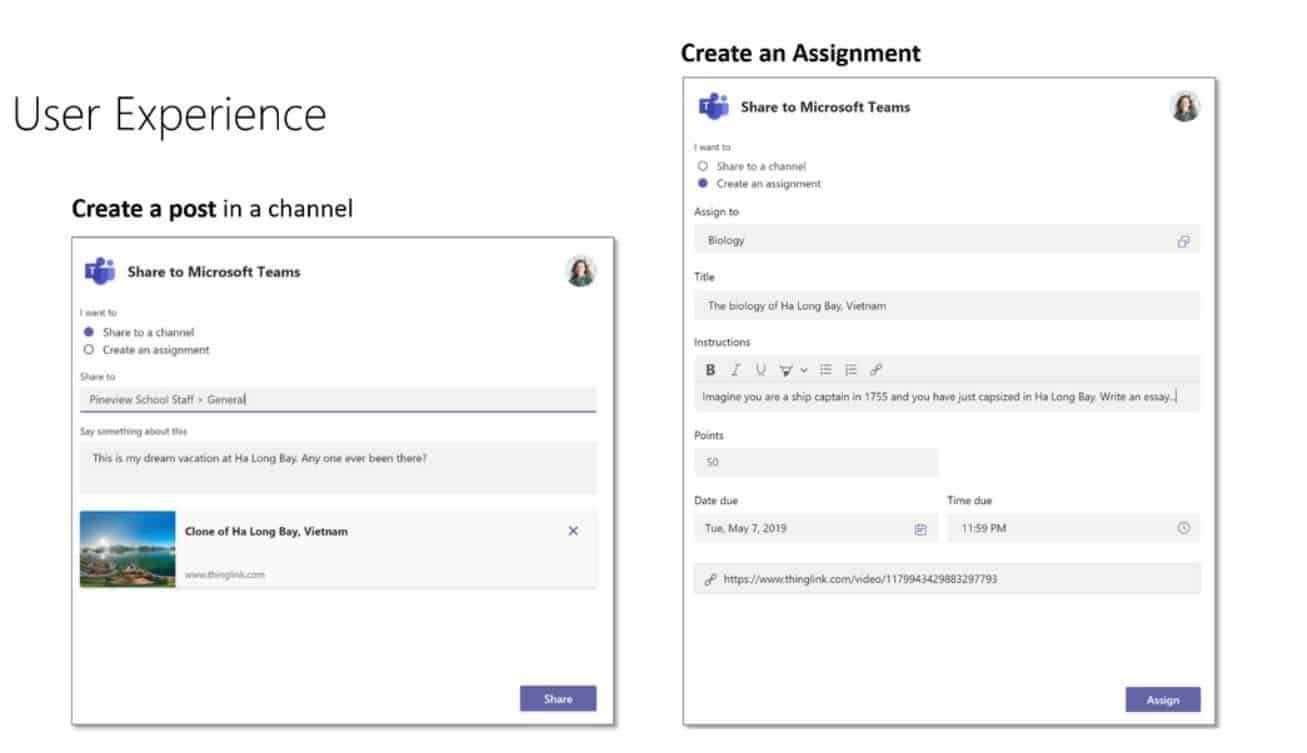Select 'Share to a channel' in post dialog

tap(89, 332)
